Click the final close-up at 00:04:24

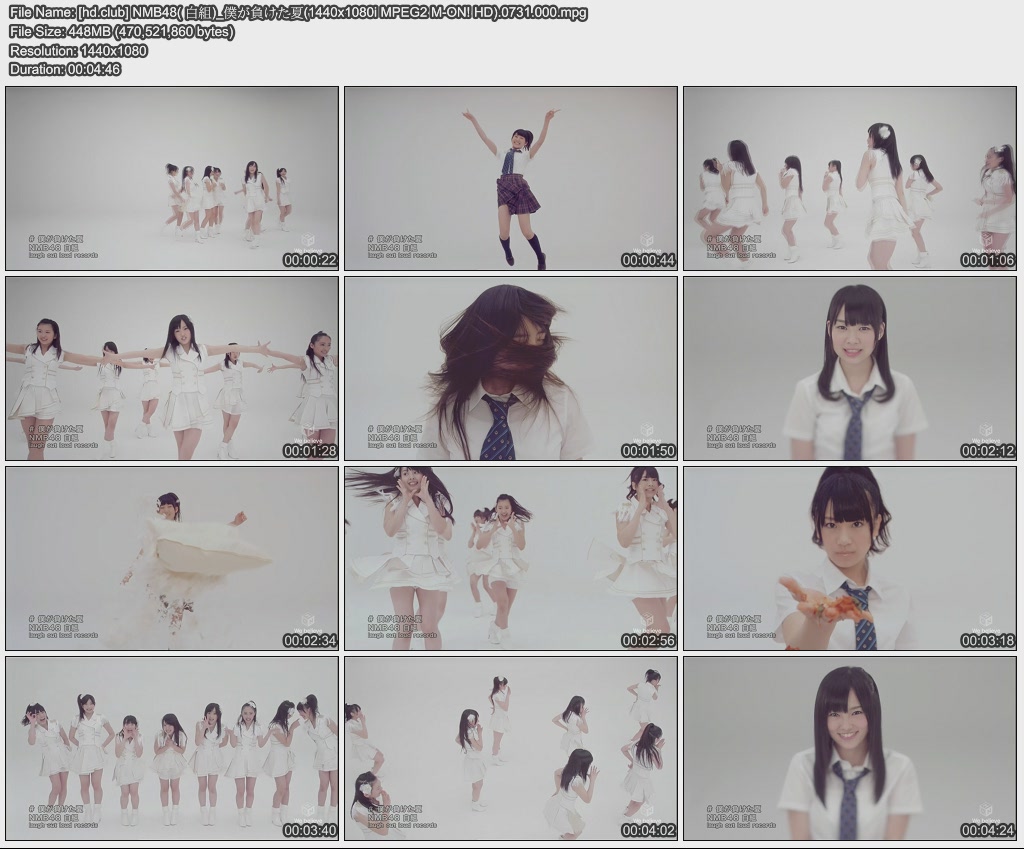(850, 750)
